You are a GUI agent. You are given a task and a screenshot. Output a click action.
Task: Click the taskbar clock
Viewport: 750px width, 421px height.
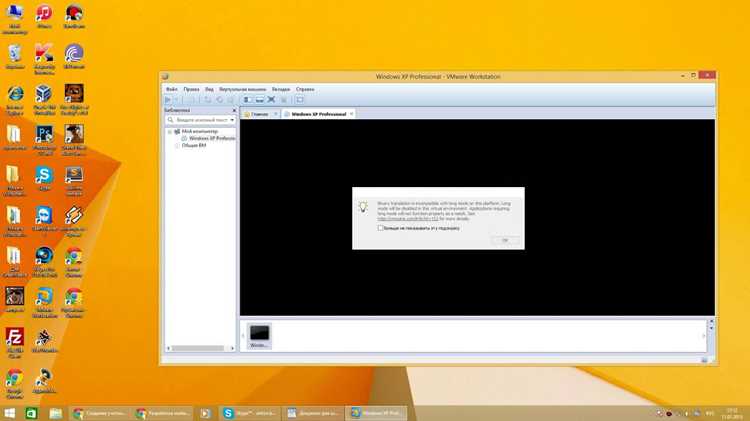(732, 413)
